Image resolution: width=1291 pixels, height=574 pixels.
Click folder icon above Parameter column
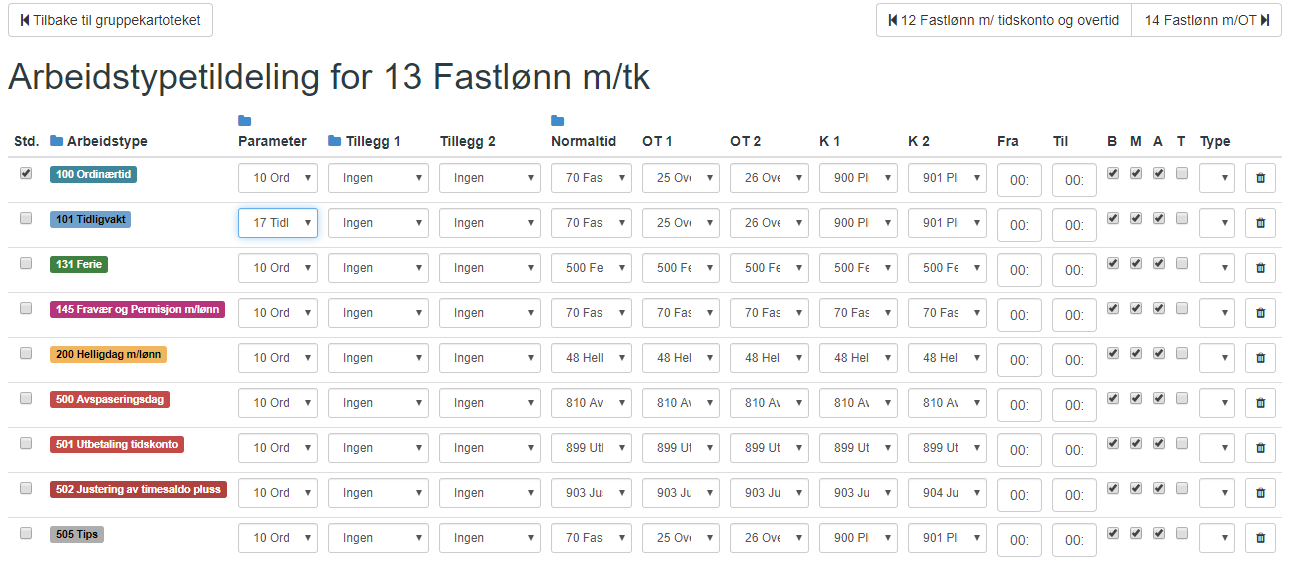coord(245,121)
